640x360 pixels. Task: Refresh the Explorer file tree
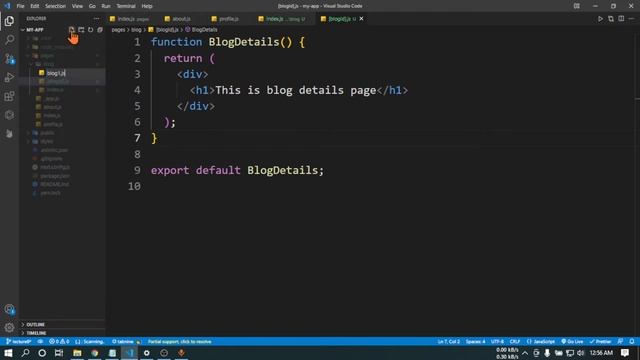click(x=91, y=30)
